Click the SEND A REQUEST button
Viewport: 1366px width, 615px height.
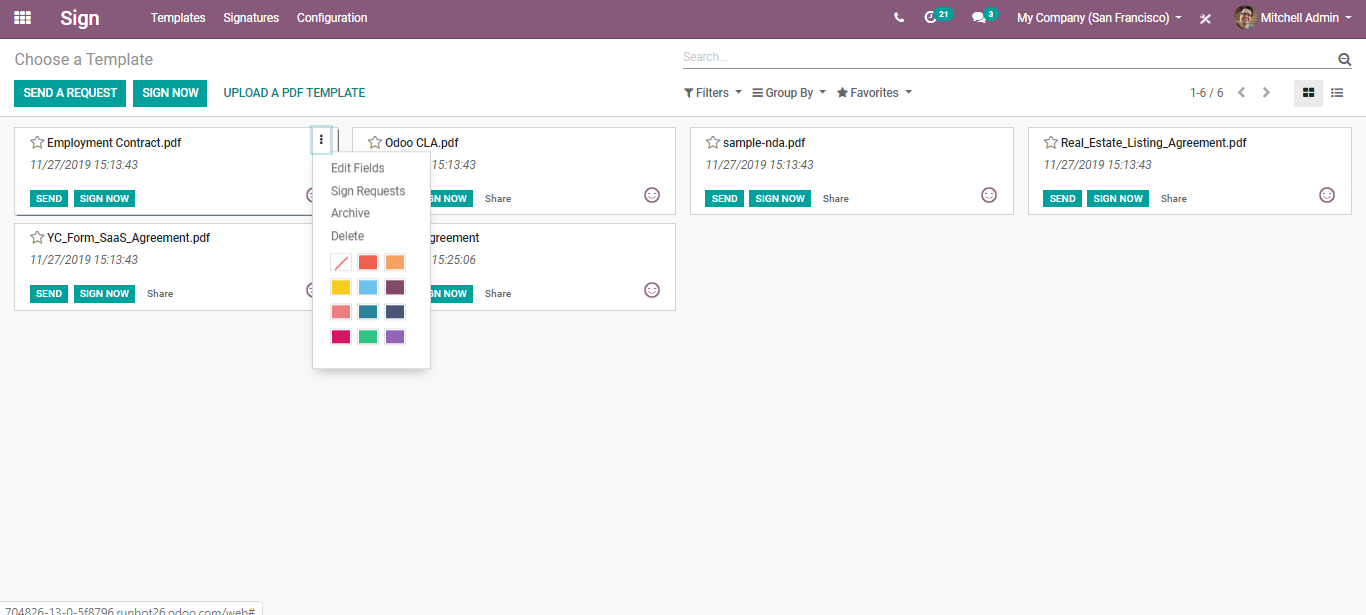[x=70, y=93]
